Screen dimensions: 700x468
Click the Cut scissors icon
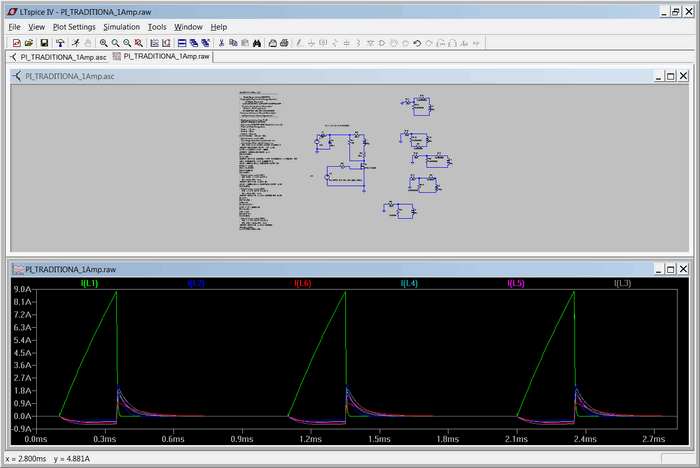(x=220, y=43)
